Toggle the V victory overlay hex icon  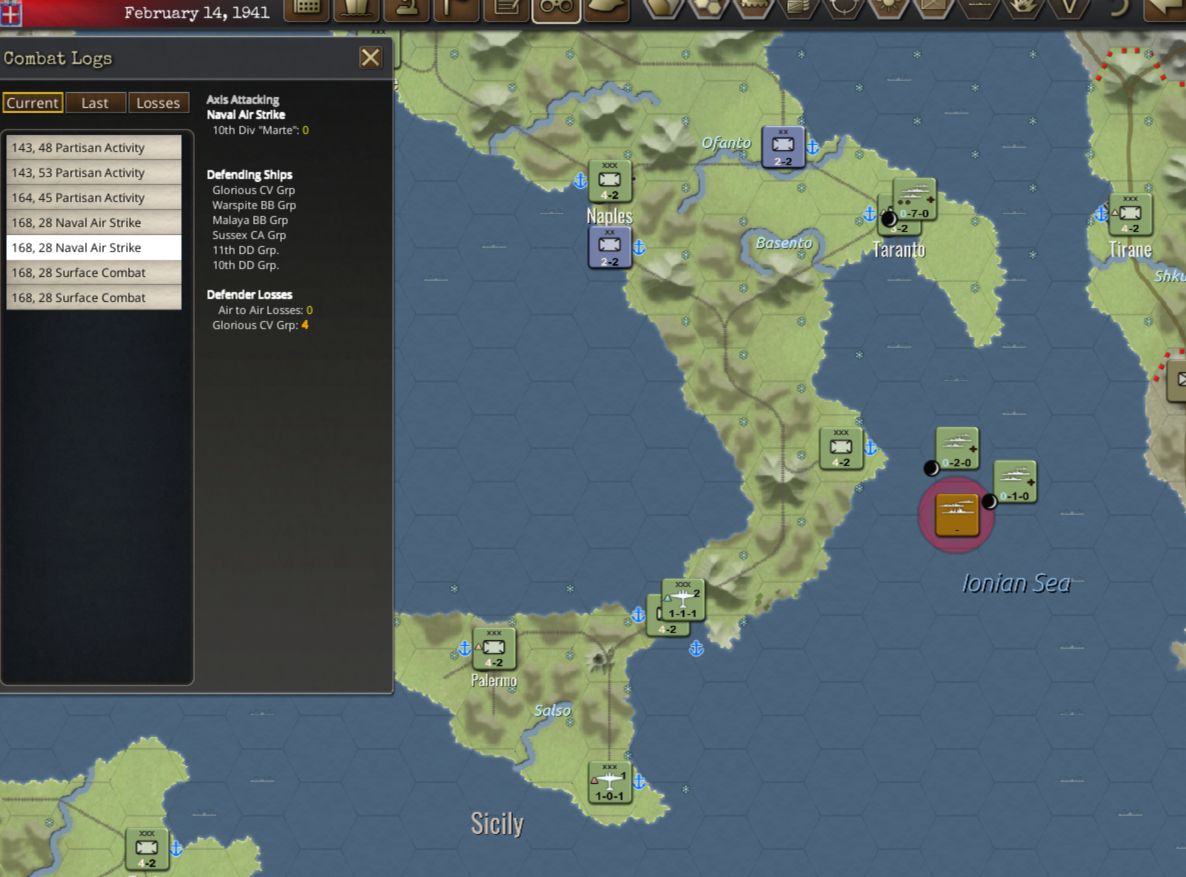(1068, 9)
